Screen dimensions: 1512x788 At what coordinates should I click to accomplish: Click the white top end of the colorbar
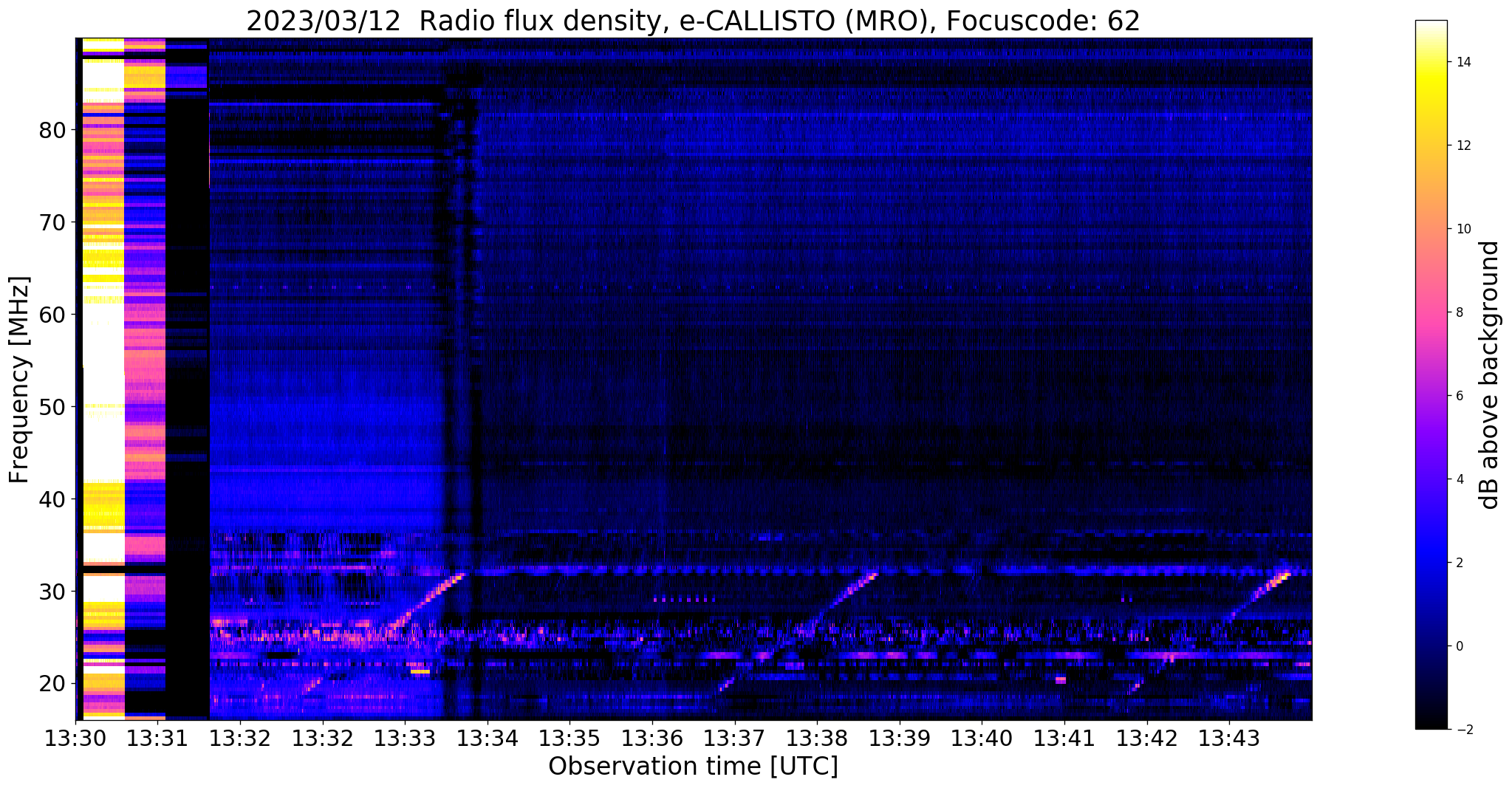(1431, 26)
